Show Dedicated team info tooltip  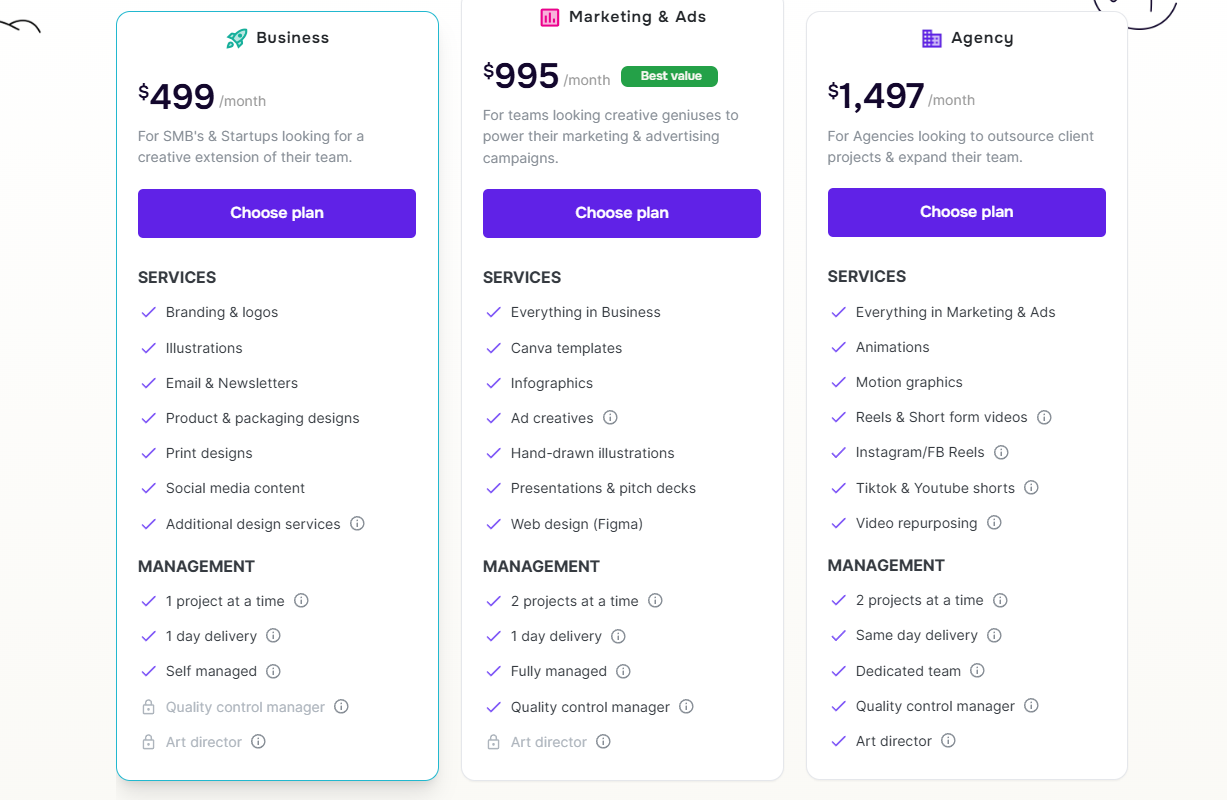point(977,670)
